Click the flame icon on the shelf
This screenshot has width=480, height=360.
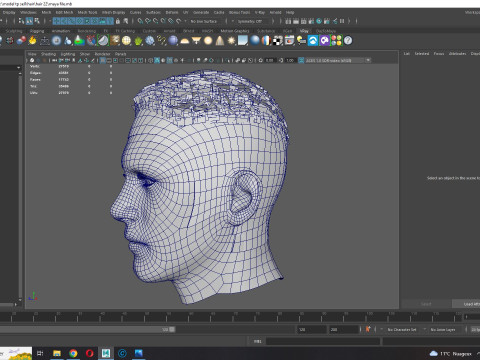[32, 41]
